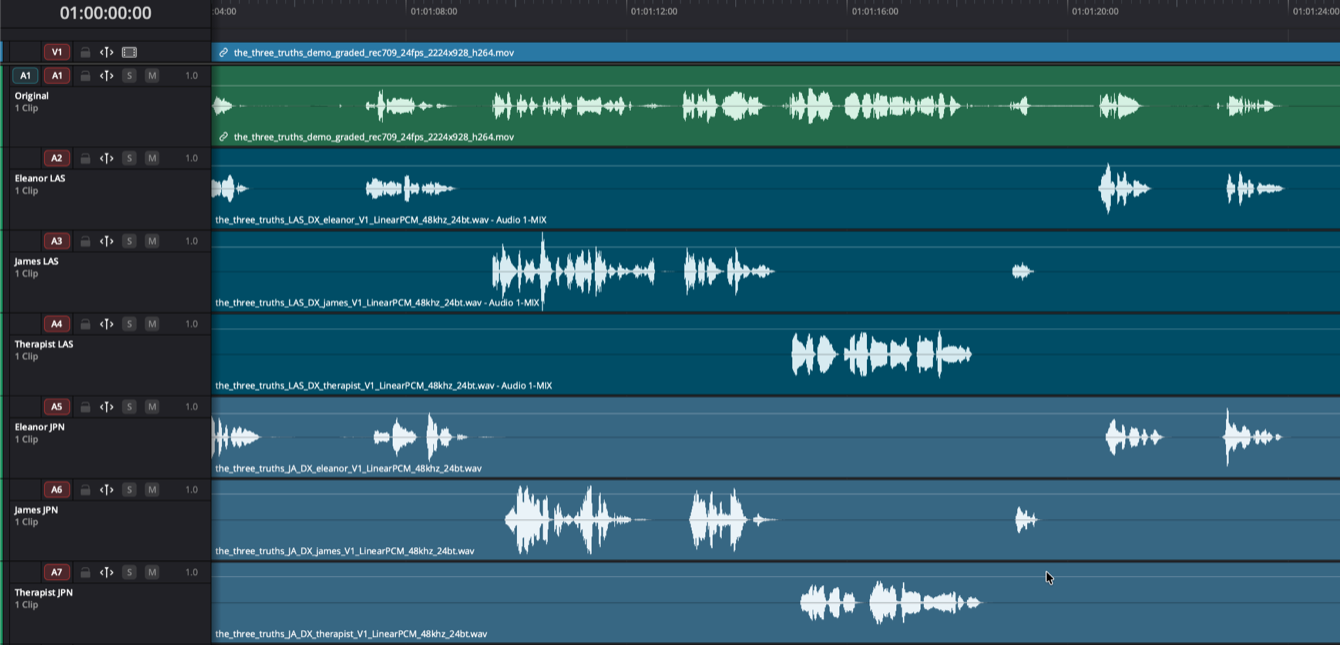Viewport: 1340px width, 645px height.
Task: Toggle auto track selector on A4
Action: point(106,324)
